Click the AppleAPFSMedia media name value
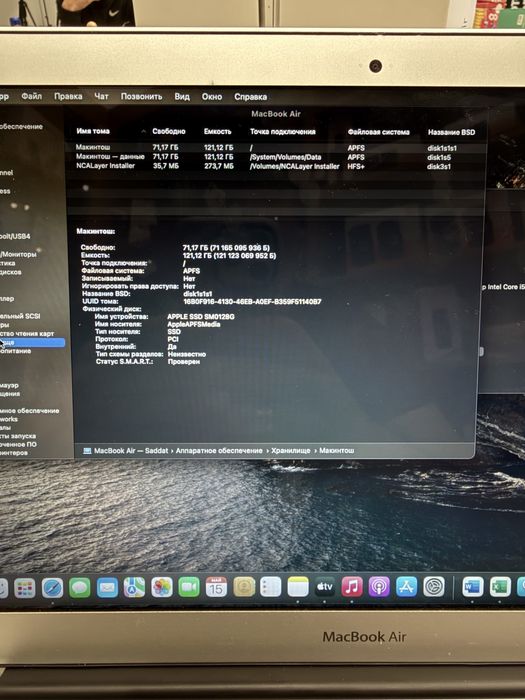The height and width of the screenshot is (700, 525). click(x=194, y=325)
